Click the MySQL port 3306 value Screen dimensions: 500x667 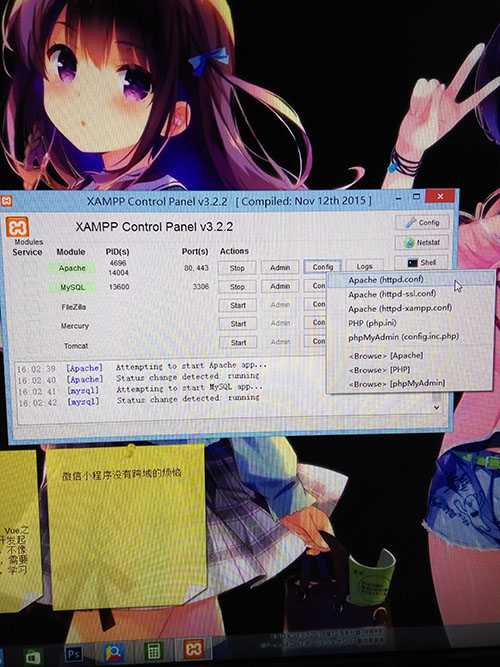pos(200,287)
